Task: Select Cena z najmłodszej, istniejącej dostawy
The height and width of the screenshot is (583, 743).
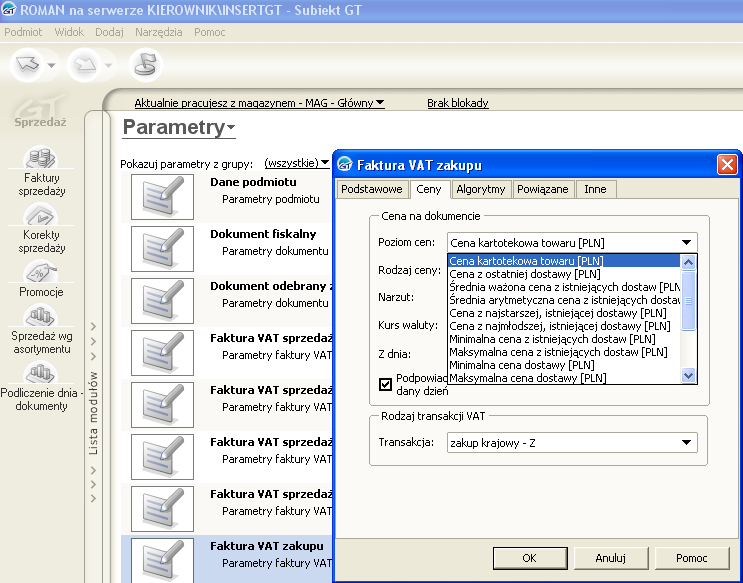Action: (x=564, y=326)
